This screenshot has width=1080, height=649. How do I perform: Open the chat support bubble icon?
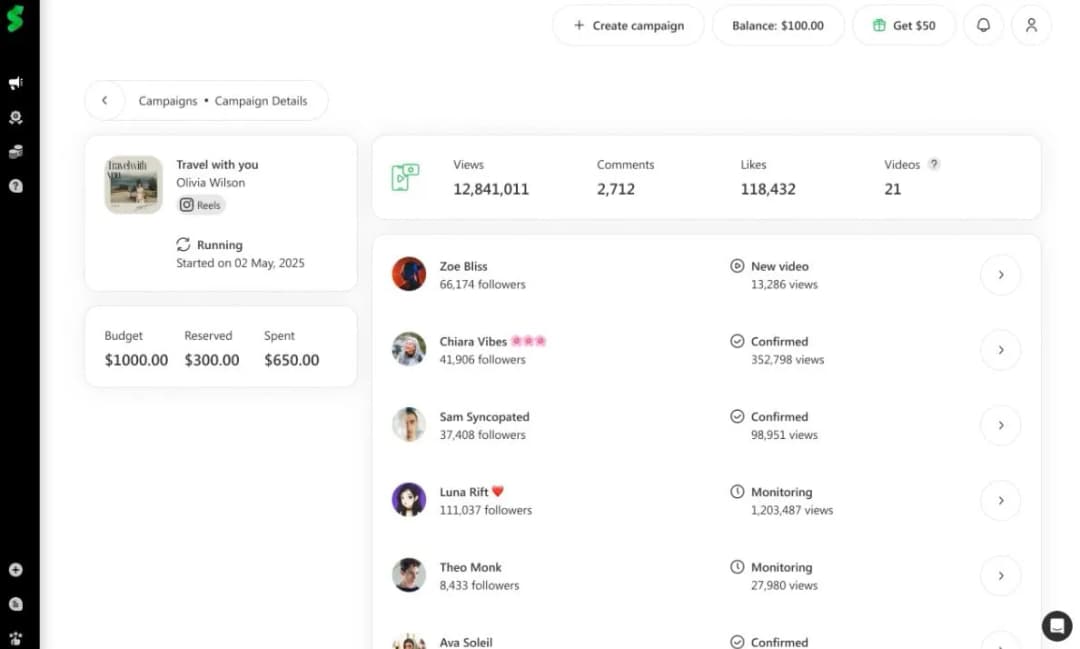(x=1057, y=626)
